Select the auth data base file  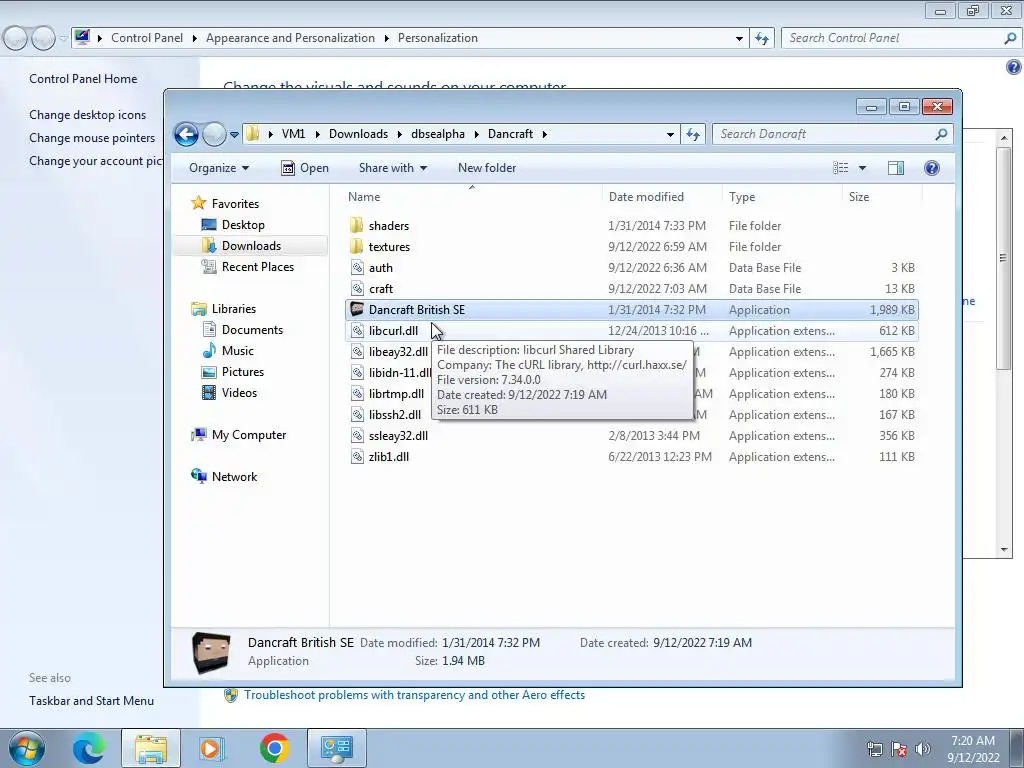click(381, 268)
